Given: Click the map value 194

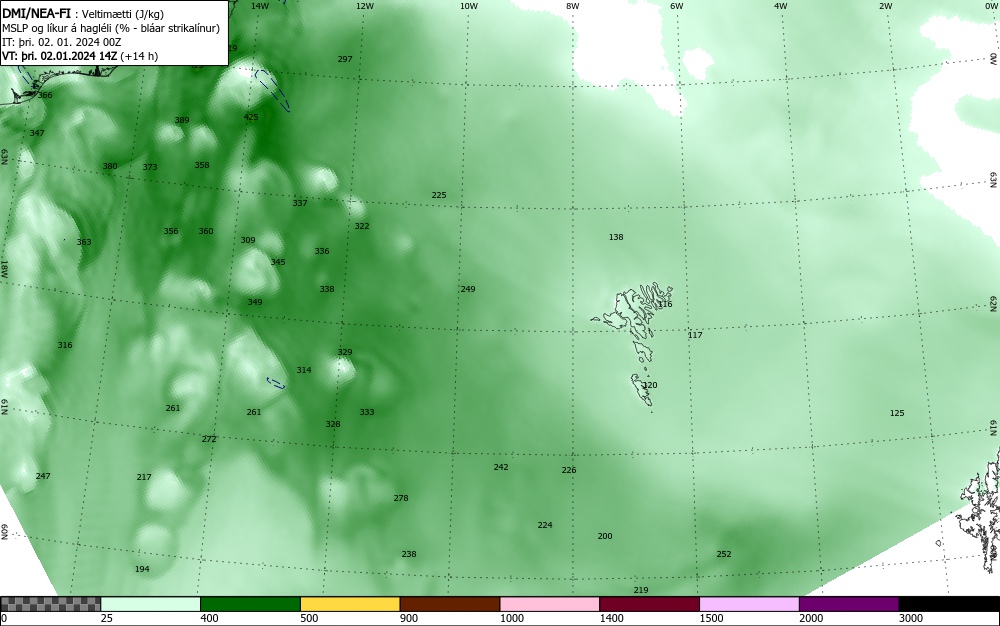Looking at the screenshot, I should click(x=142, y=569).
